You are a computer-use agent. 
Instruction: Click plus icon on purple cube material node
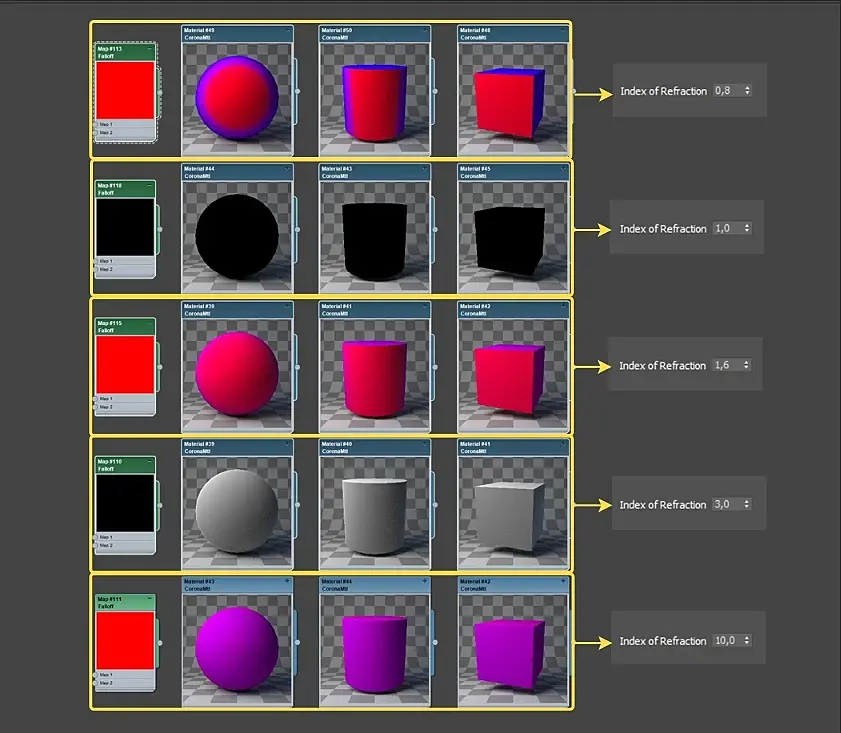563,581
